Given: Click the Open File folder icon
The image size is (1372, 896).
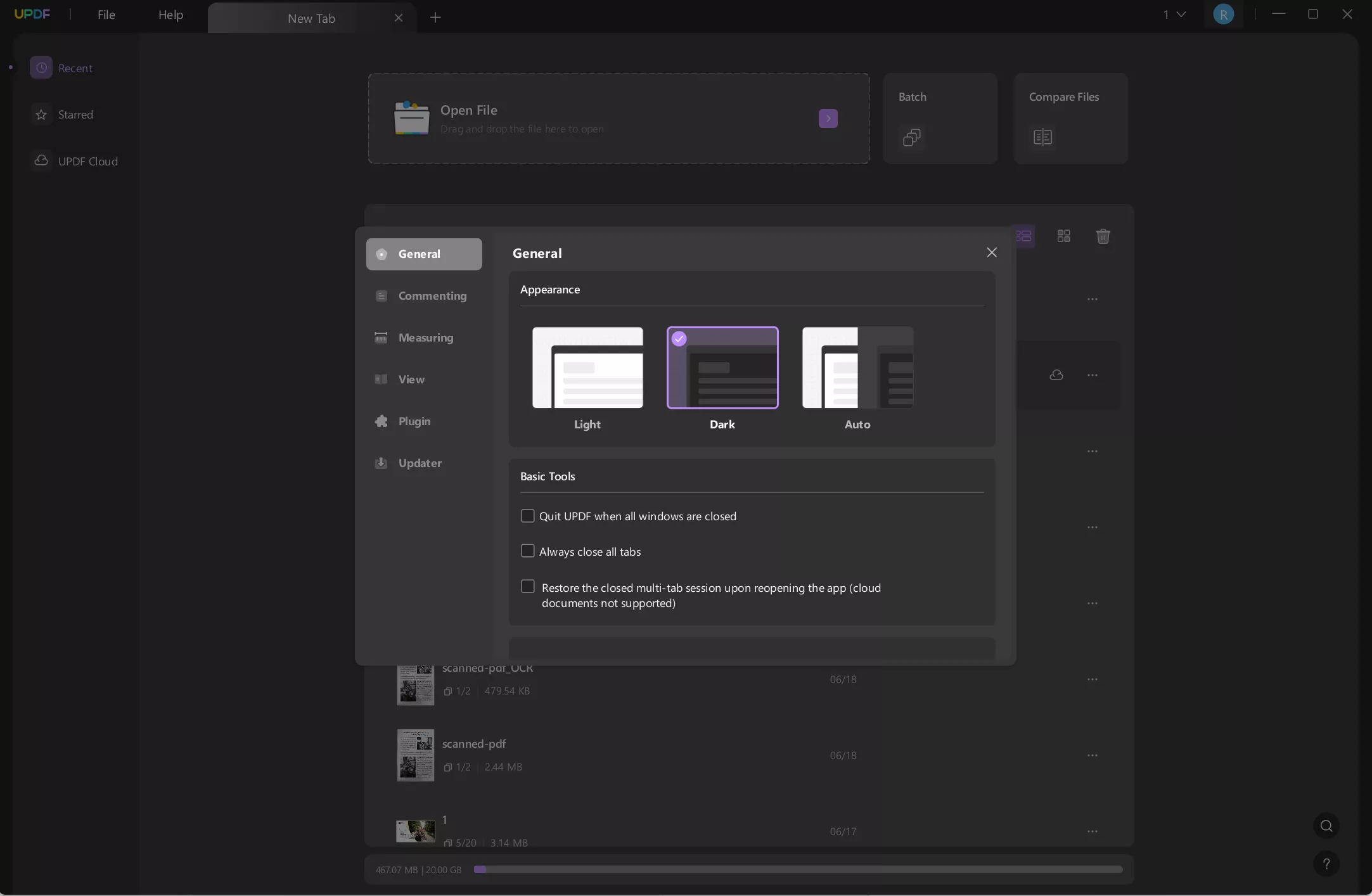Looking at the screenshot, I should (x=411, y=118).
